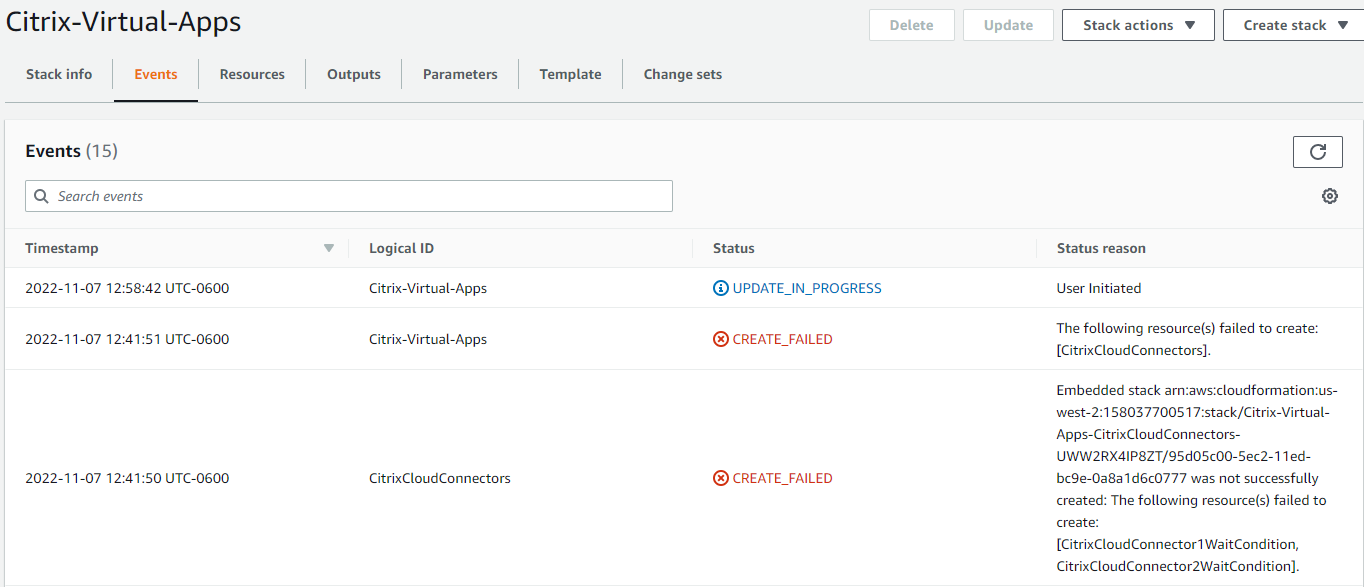This screenshot has height=587, width=1364.
Task: Click the Update button
Action: (1008, 25)
